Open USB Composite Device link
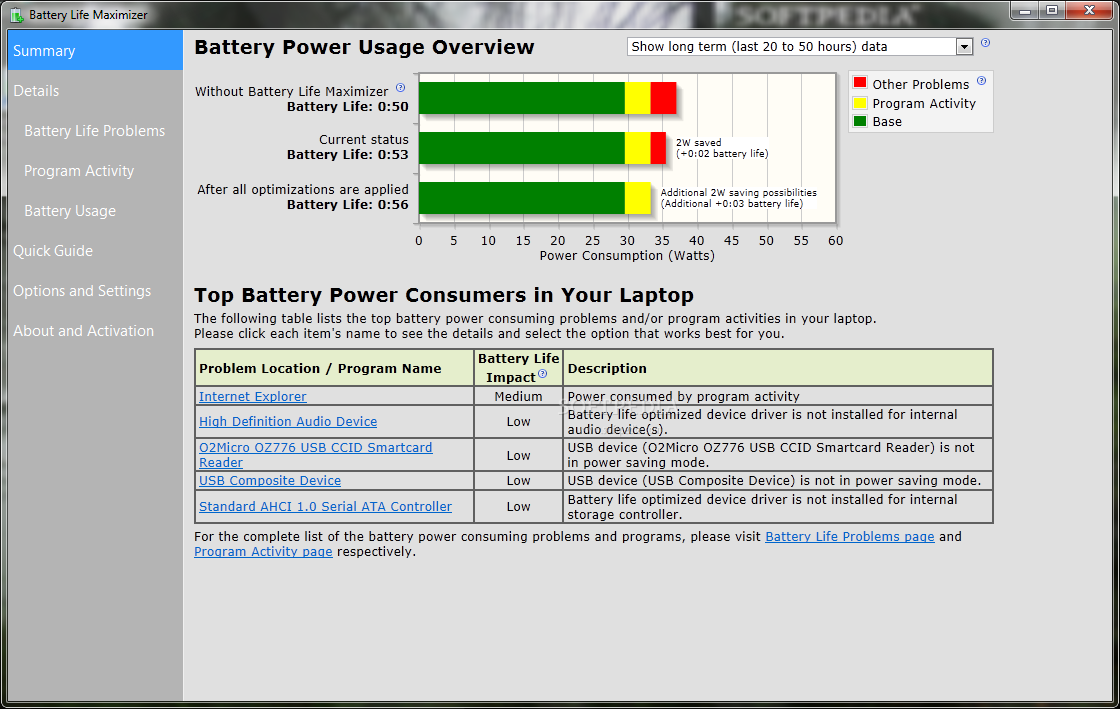The image size is (1120, 709). pyautogui.click(x=270, y=481)
